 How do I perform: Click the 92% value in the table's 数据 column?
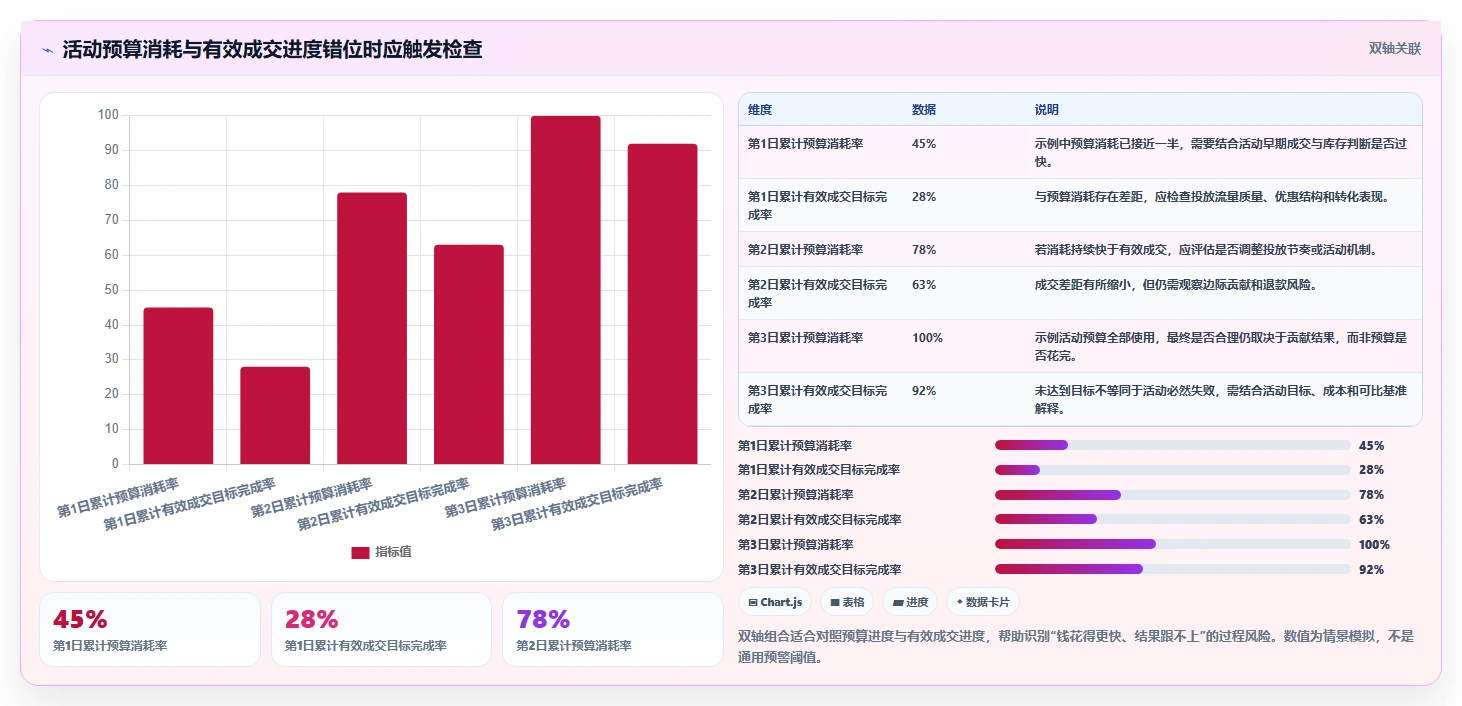click(924, 391)
